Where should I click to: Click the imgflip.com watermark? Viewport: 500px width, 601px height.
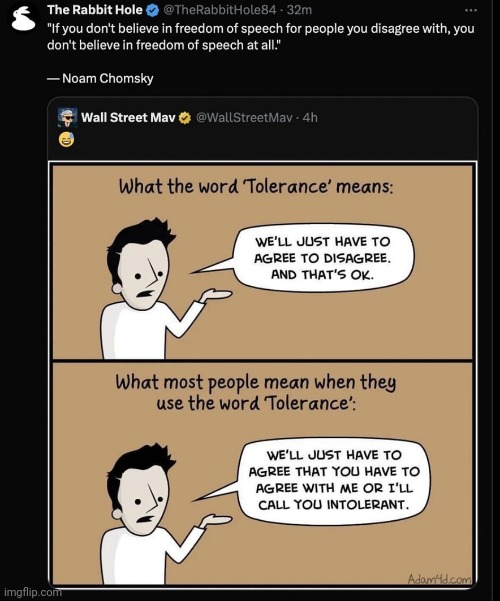pos(32,592)
